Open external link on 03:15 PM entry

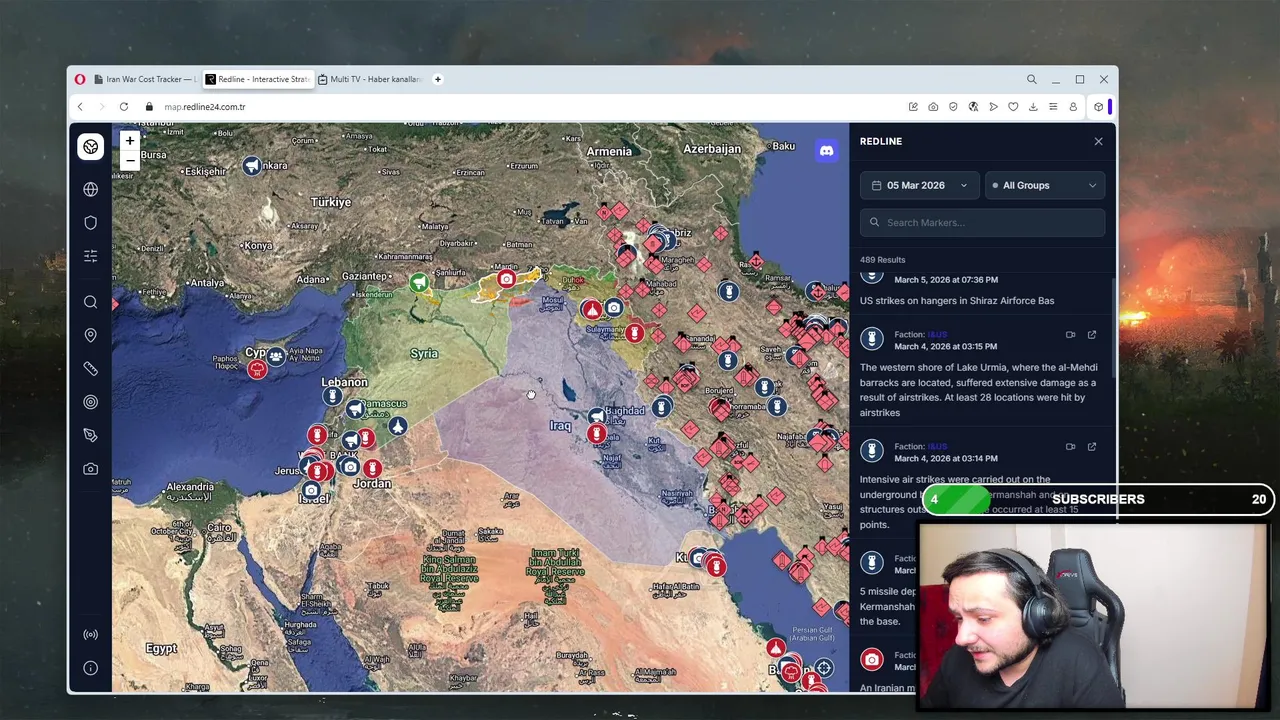point(1092,335)
